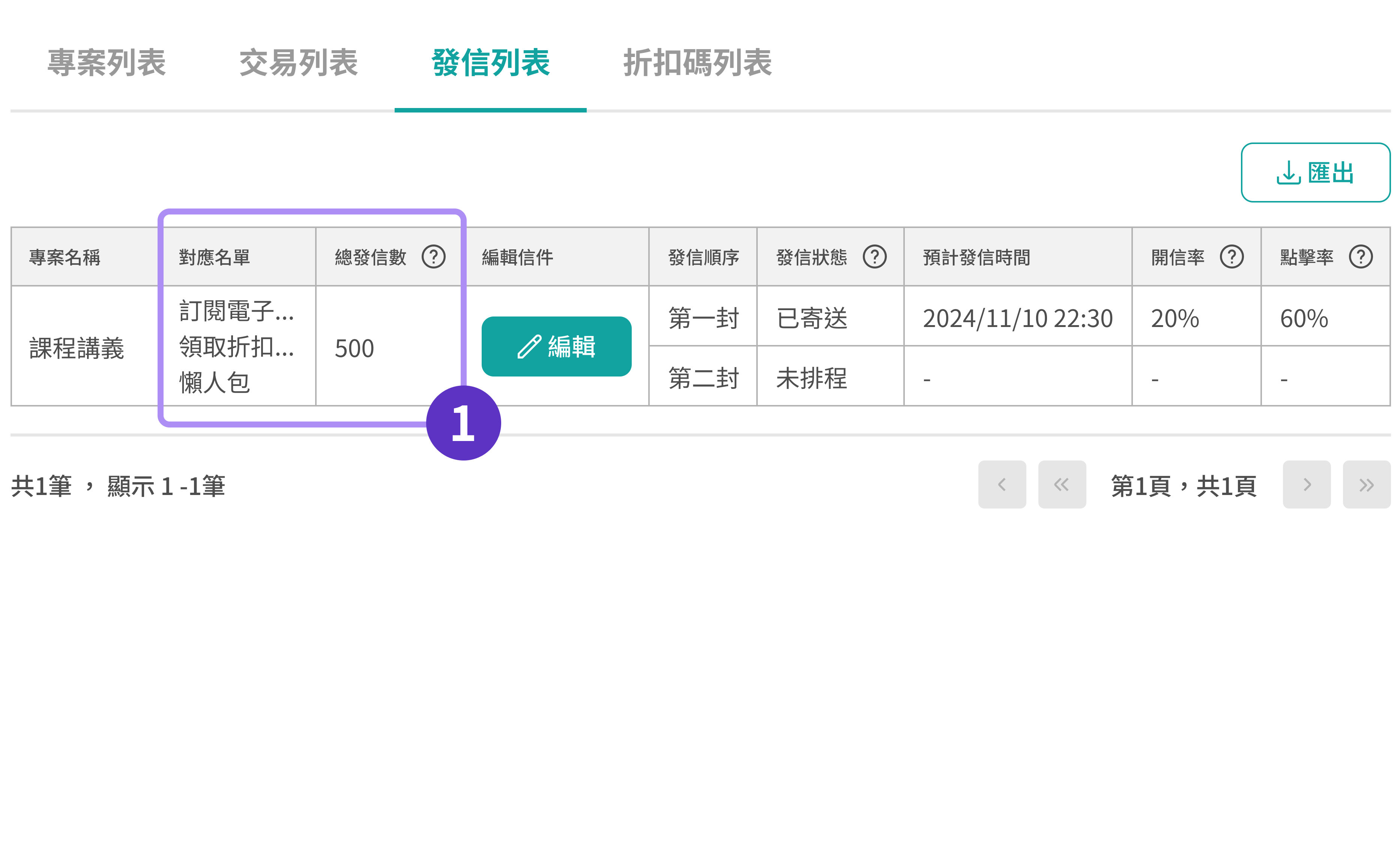Jump to first page double-arrow

(x=1061, y=484)
